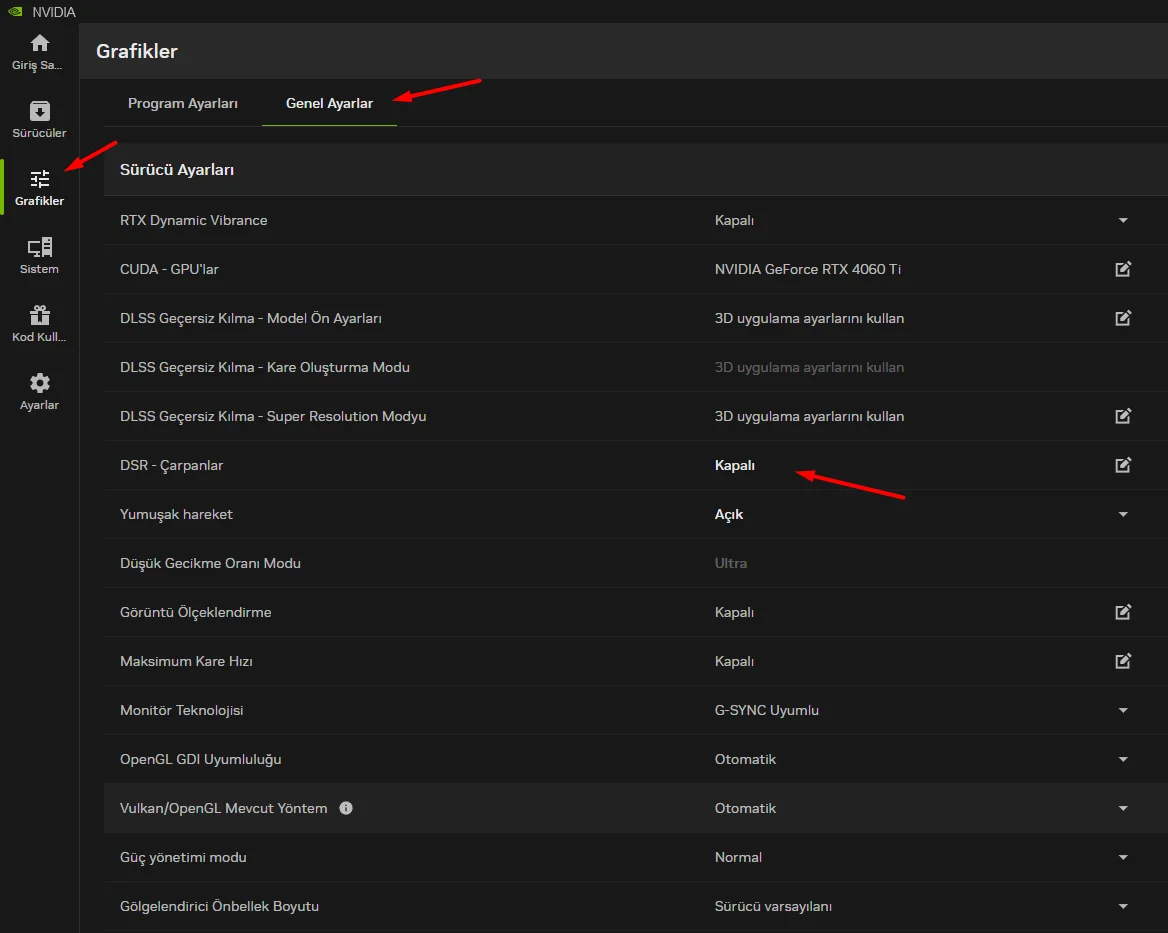Click Otomatik value for OpenGL GDI Uyumluluğu
1168x933 pixels.
tap(745, 760)
